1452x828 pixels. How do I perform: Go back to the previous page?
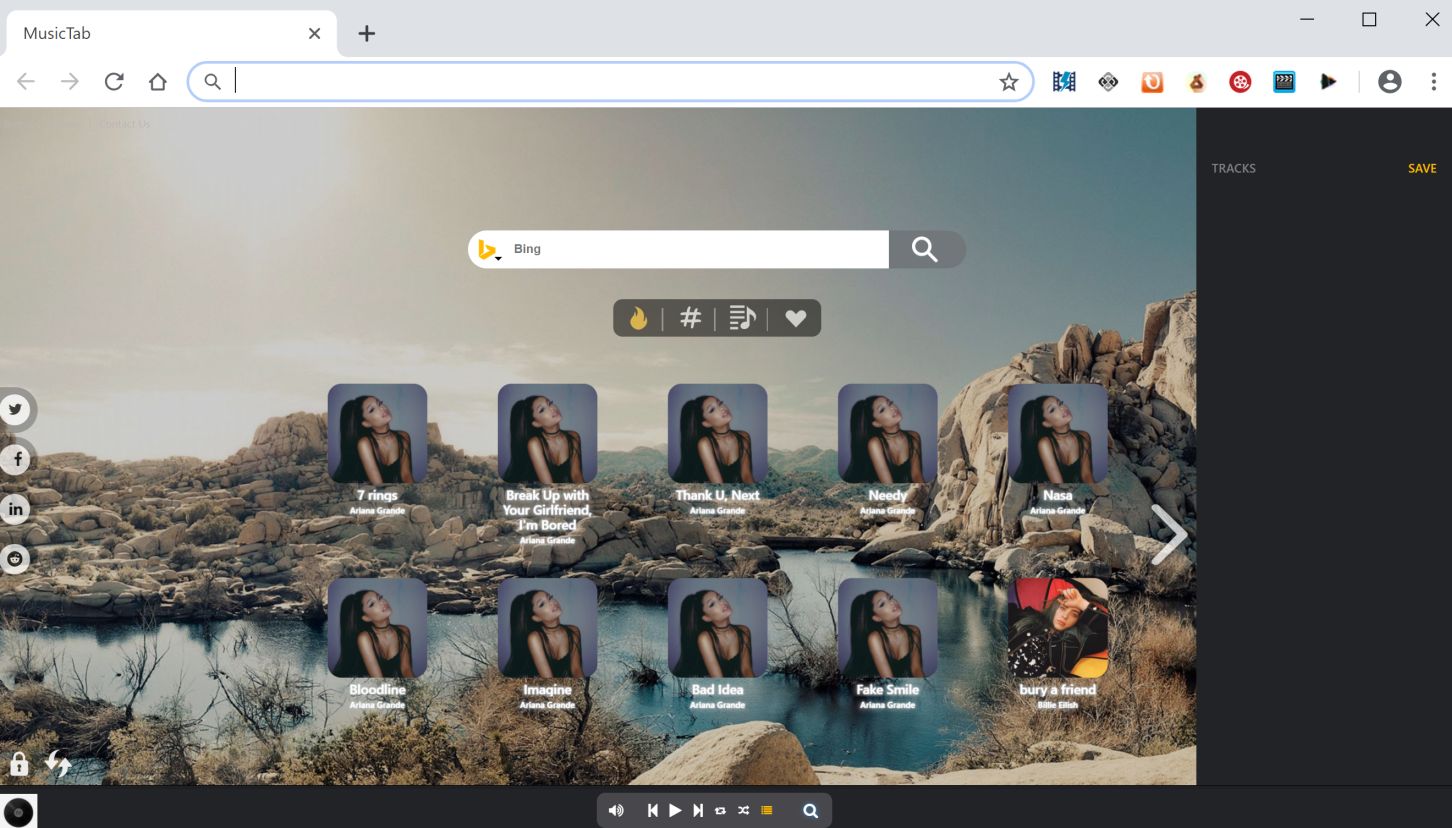26,82
